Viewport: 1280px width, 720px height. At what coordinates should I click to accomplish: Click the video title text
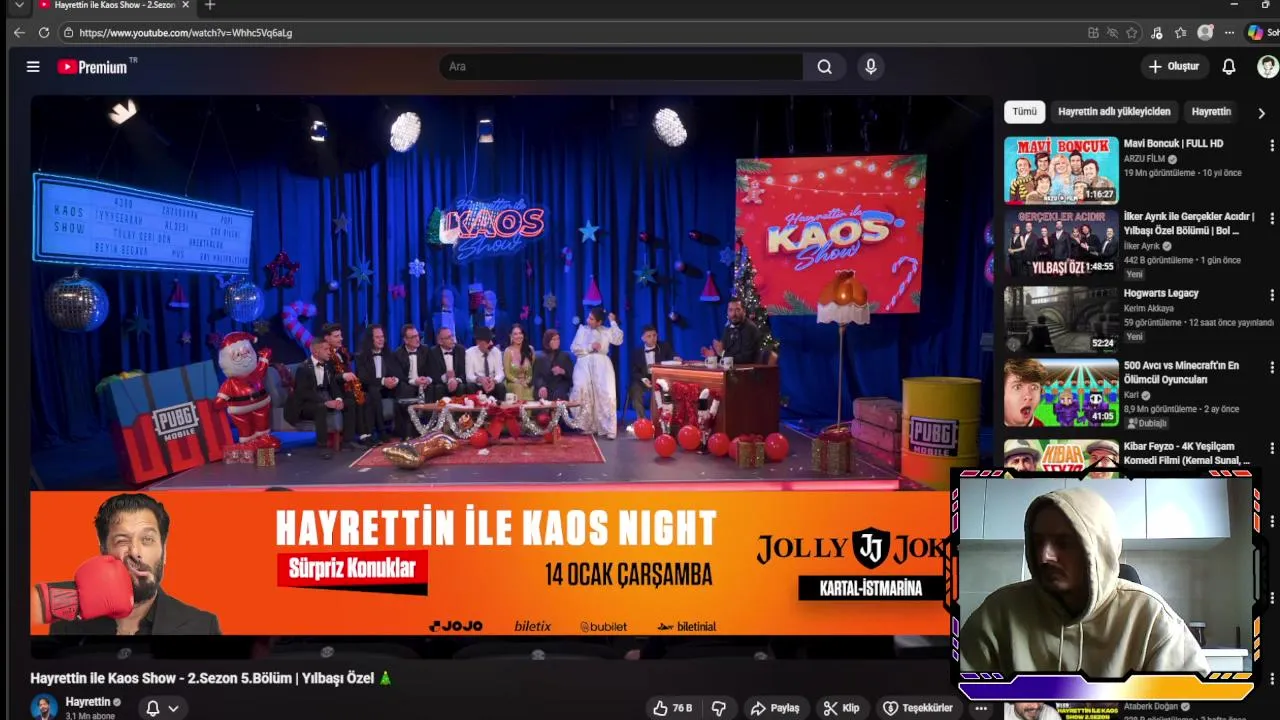(211, 678)
